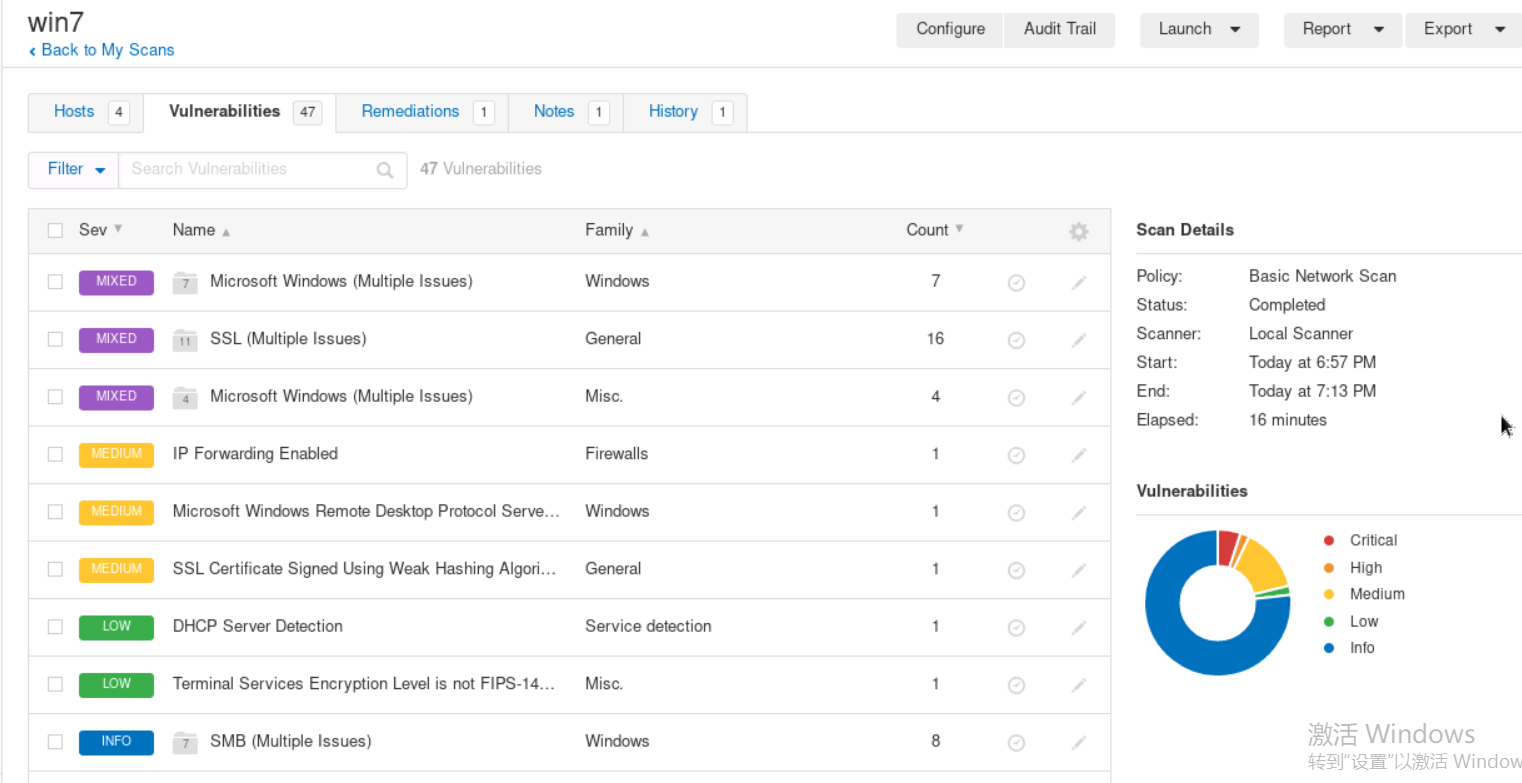Click the folder icon beside SMB (Multiple Issues)
Image resolution: width=1522 pixels, height=783 pixels.
(x=184, y=741)
